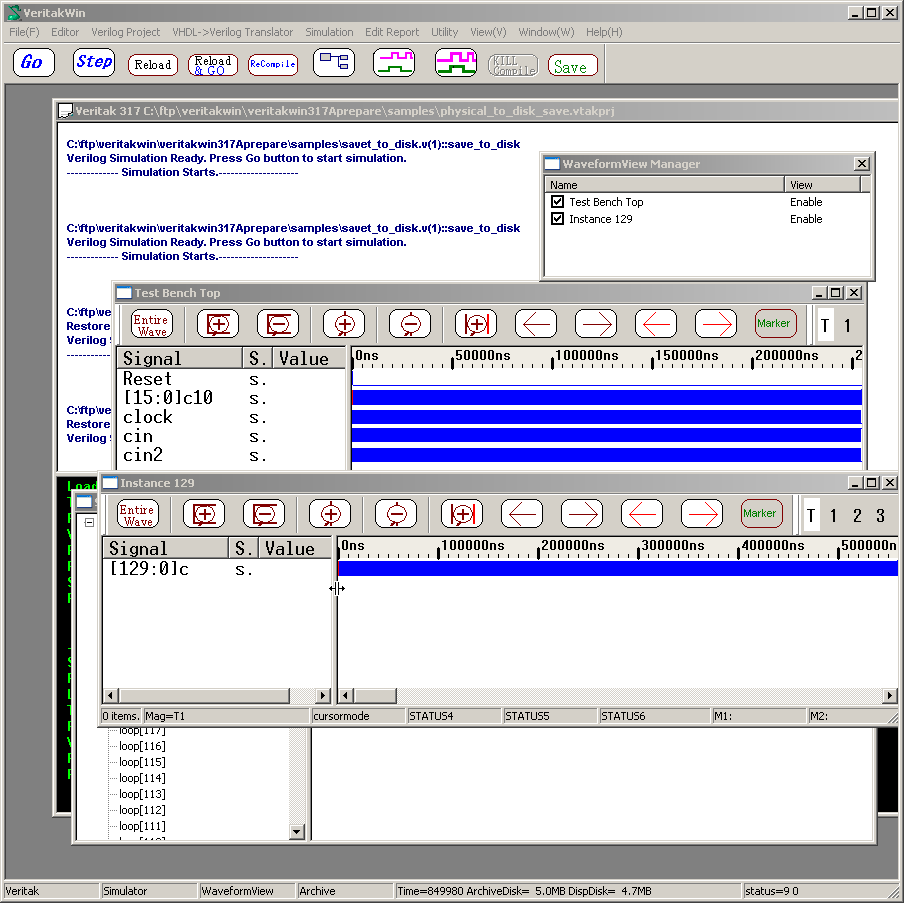Screen dimensions: 904x903
Task: Click first dark-red left arrow in Test Bench Top
Action: click(536, 323)
